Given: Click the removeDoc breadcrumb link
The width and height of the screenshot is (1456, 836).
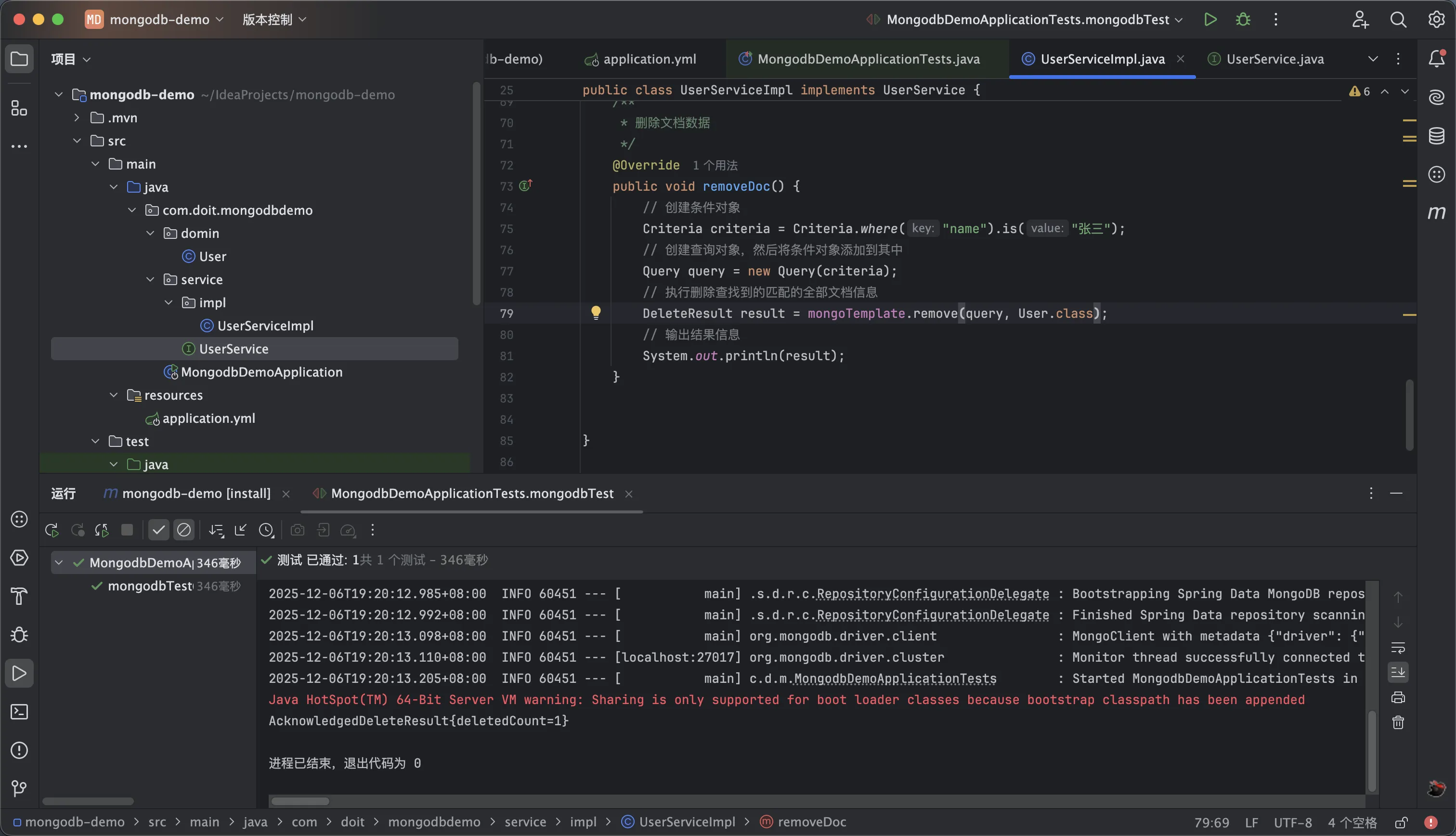Looking at the screenshot, I should pos(811,822).
